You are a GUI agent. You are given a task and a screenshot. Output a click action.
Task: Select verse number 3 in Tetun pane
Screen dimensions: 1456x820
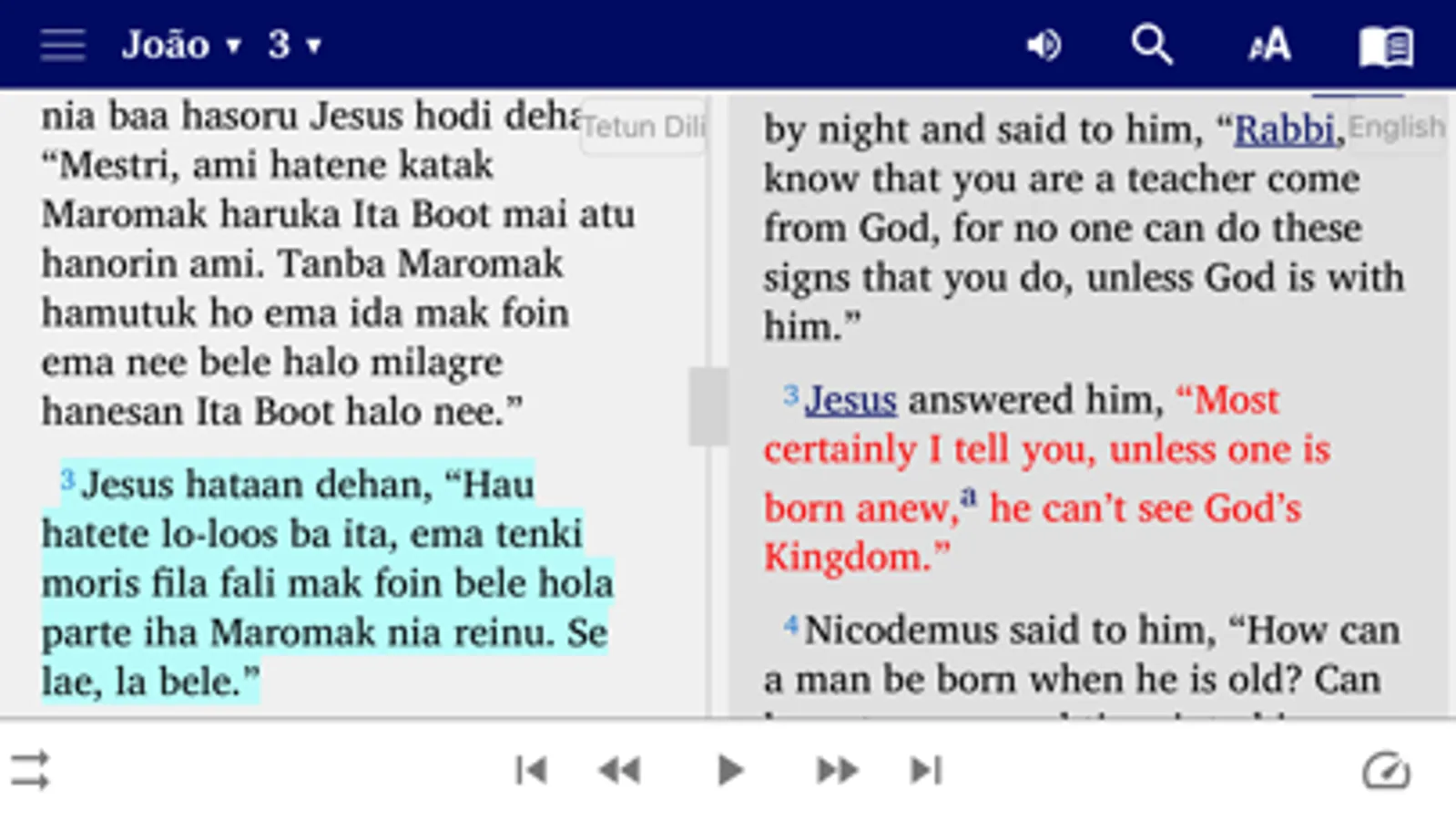point(67,478)
